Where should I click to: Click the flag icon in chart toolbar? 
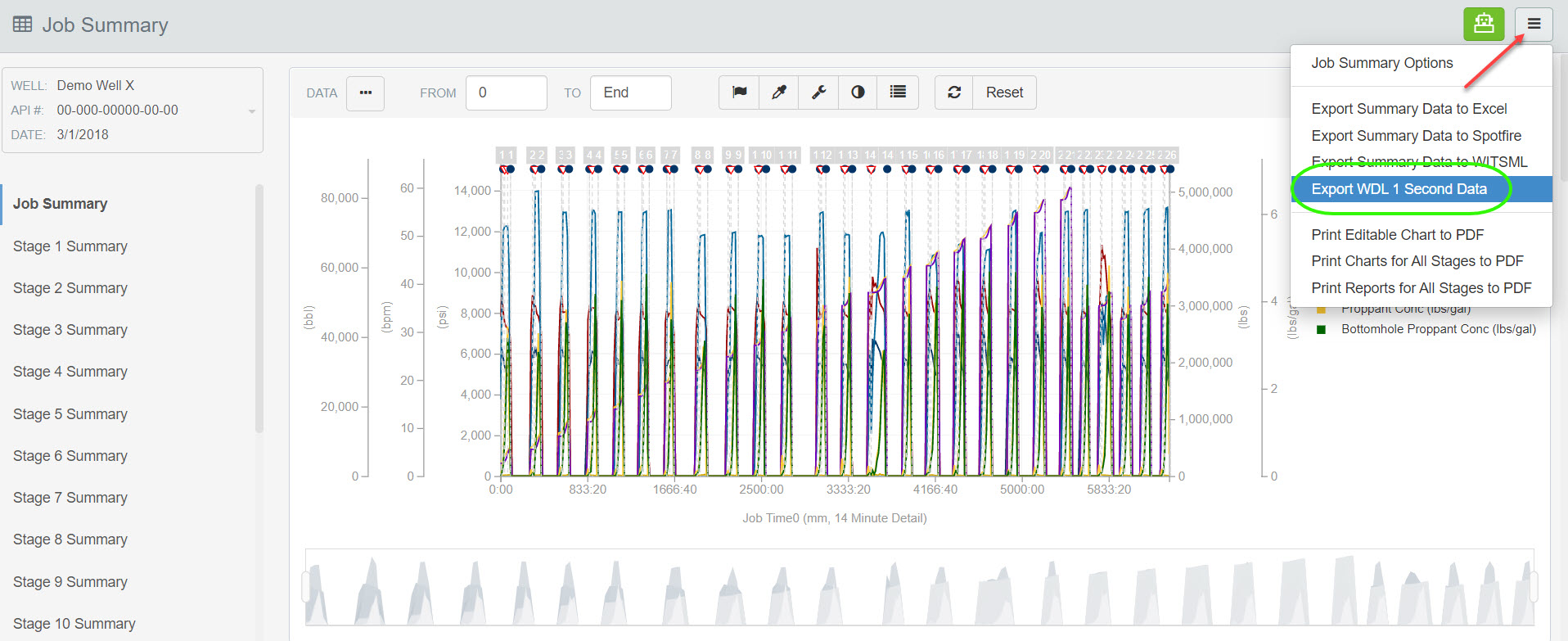739,93
